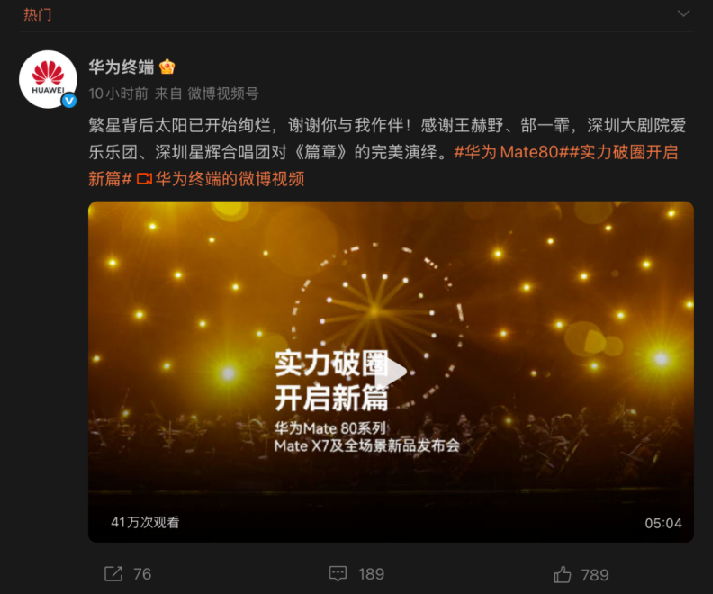This screenshot has height=594, width=713.
Task: Click the blue verified badge on avatar
Action: pos(69,101)
